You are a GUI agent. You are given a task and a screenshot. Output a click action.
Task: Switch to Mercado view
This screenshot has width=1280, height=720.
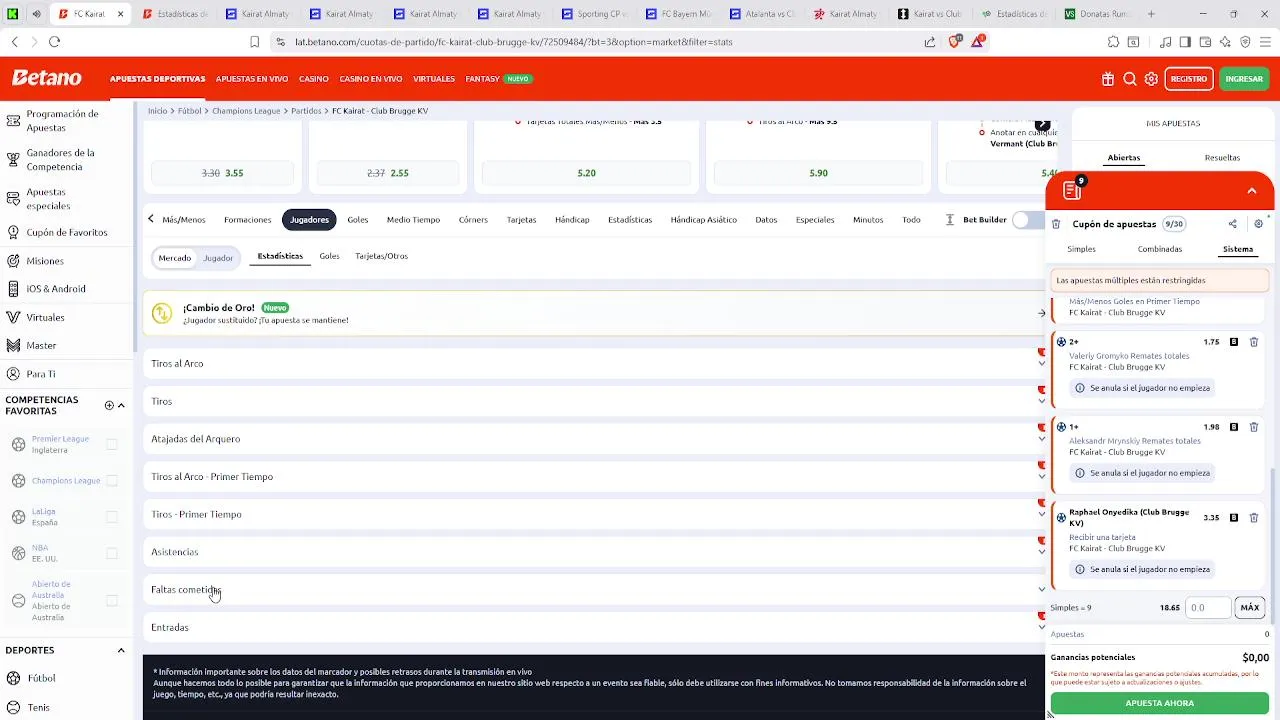(174, 258)
